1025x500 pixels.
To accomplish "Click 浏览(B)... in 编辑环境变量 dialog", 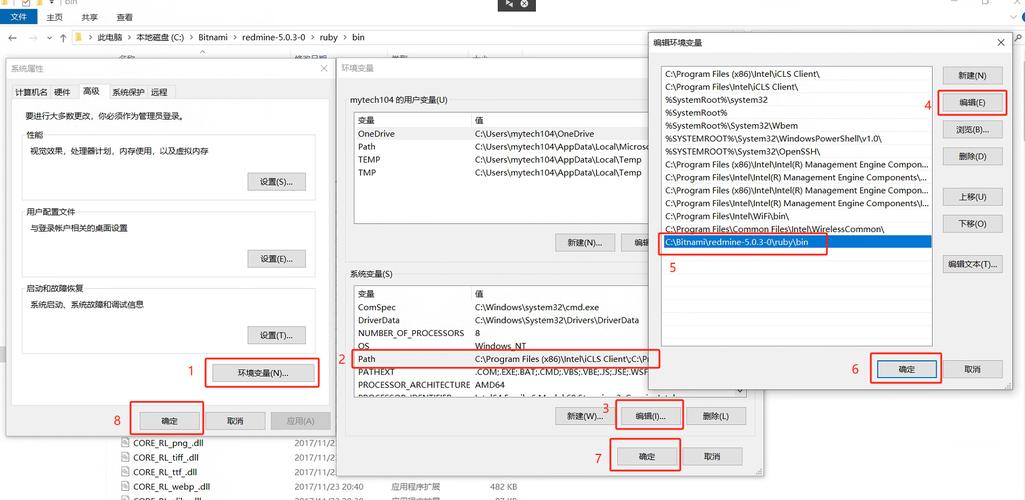I will pos(972,129).
